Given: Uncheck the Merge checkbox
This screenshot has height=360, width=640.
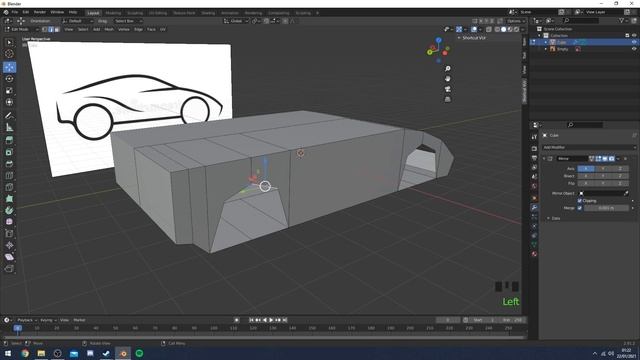Looking at the screenshot, I should (x=580, y=208).
